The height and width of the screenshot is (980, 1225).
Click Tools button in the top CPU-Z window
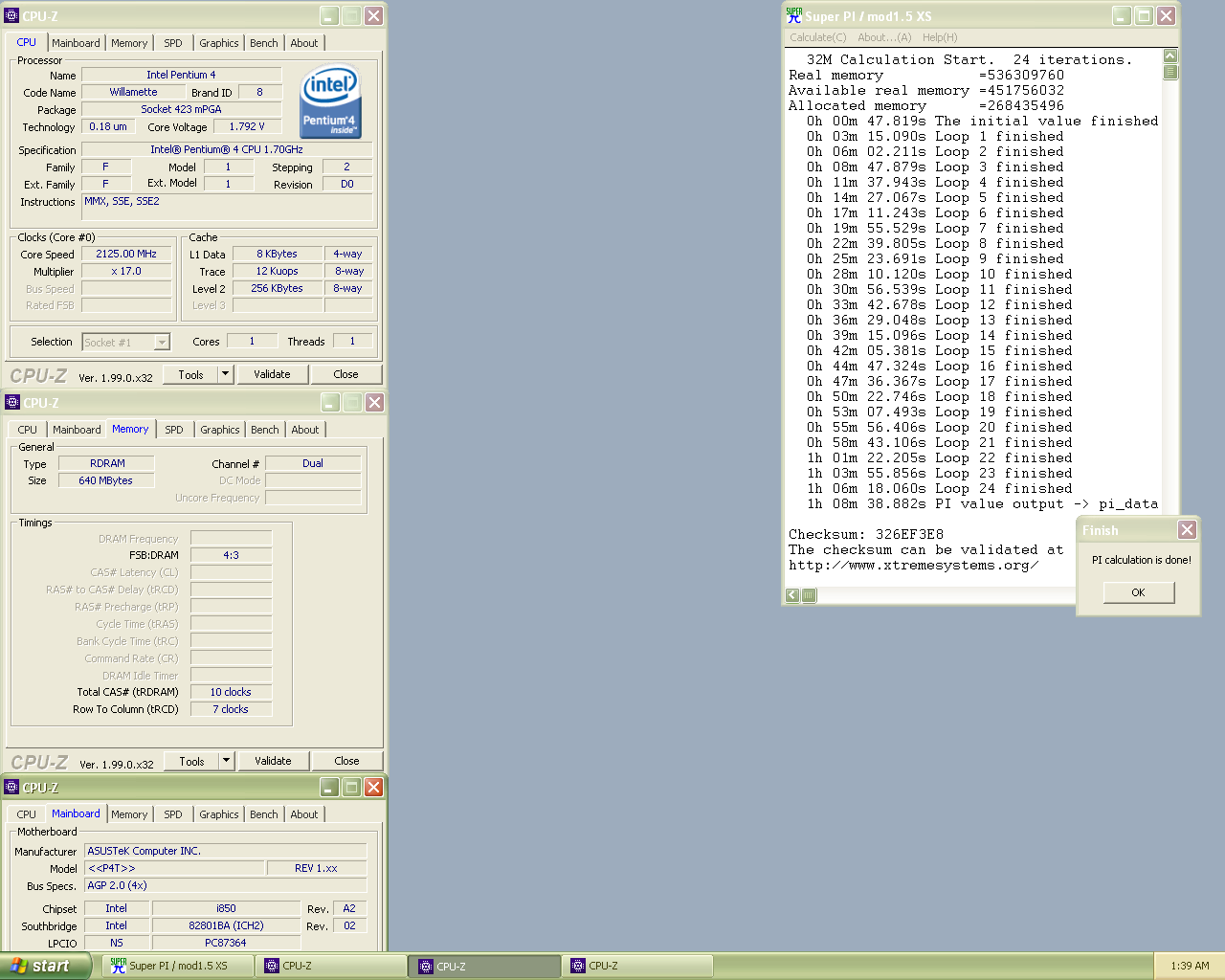(x=190, y=374)
